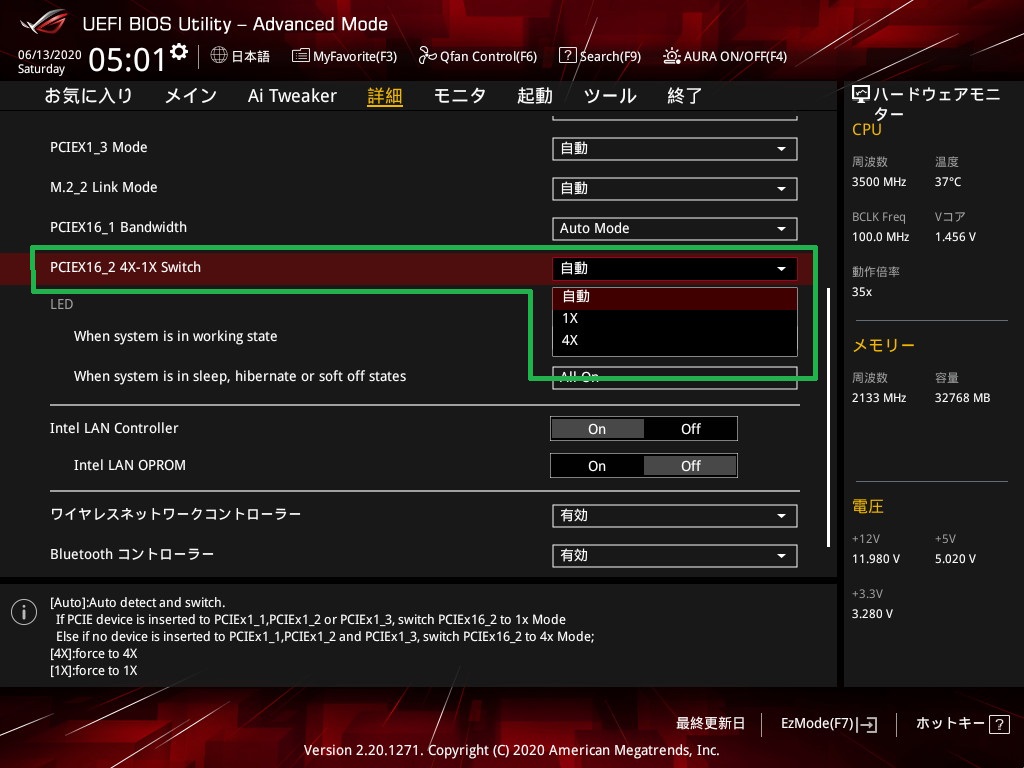The height and width of the screenshot is (768, 1024).
Task: Click +12V voltage 11.980 V value
Action: point(876,559)
